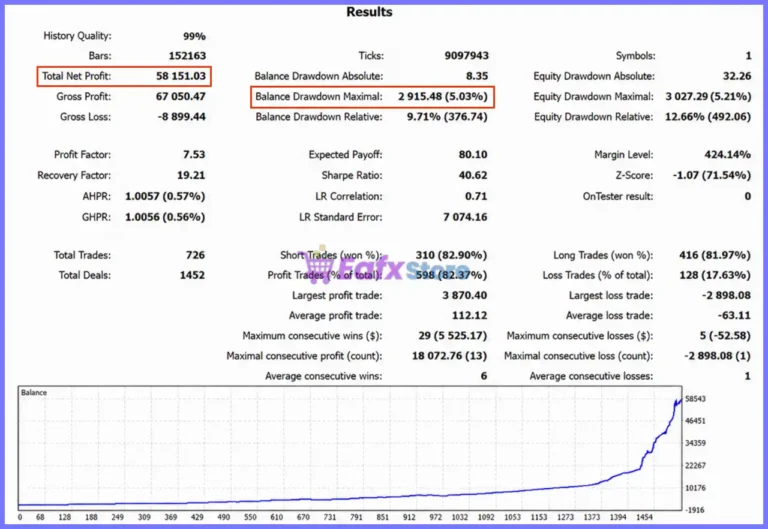Click Maximum consecutive wins value 29 (5 525.17)
Screen dimensions: 768x529
pyautogui.click(x=453, y=336)
